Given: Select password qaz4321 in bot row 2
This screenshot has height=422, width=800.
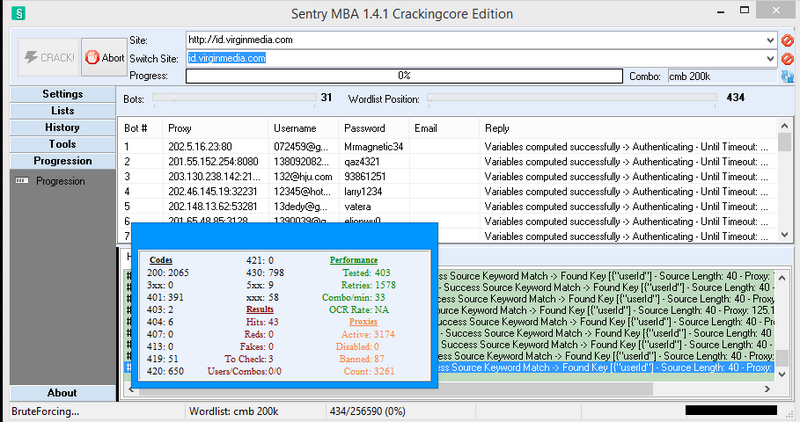Looking at the screenshot, I should tap(362, 162).
